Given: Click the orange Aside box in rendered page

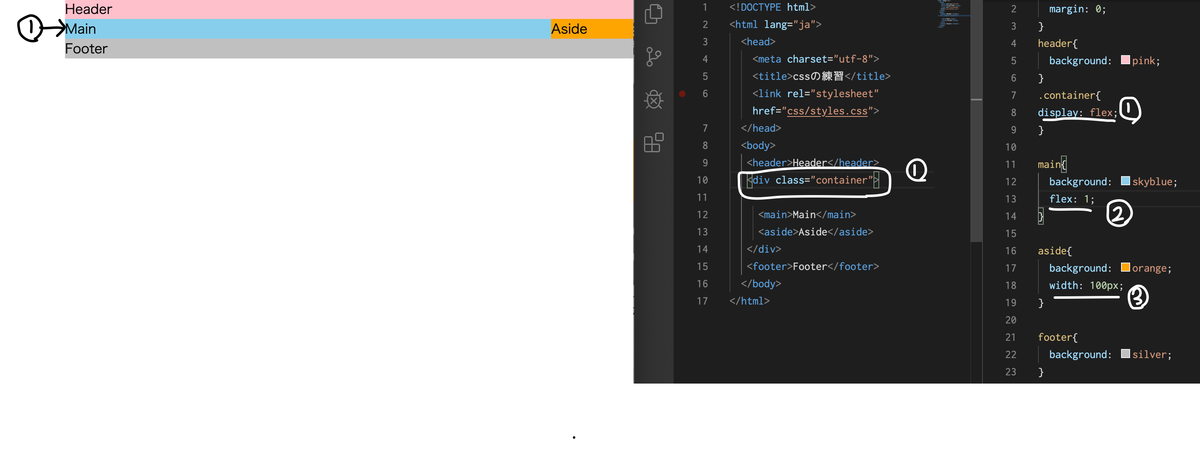Looking at the screenshot, I should 592,29.
